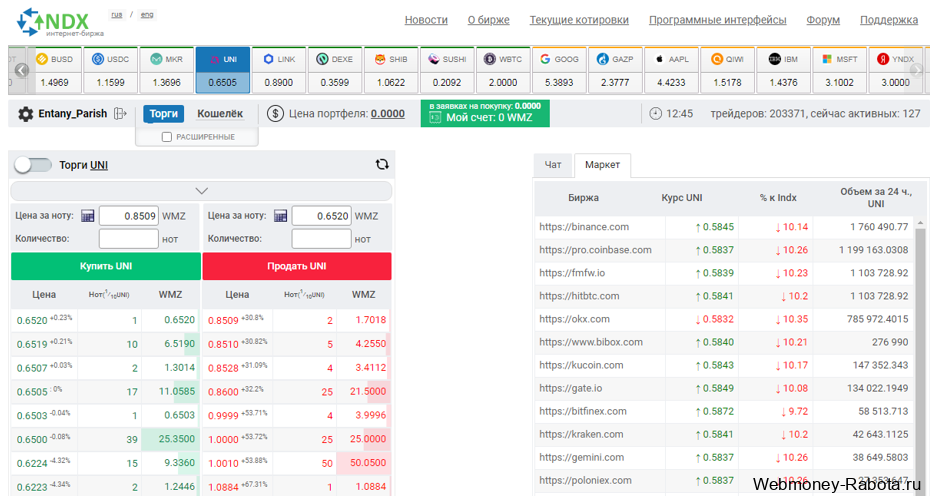Open the QIWI ticker tile
Image resolution: width=930 pixels, height=502 pixels.
728,70
